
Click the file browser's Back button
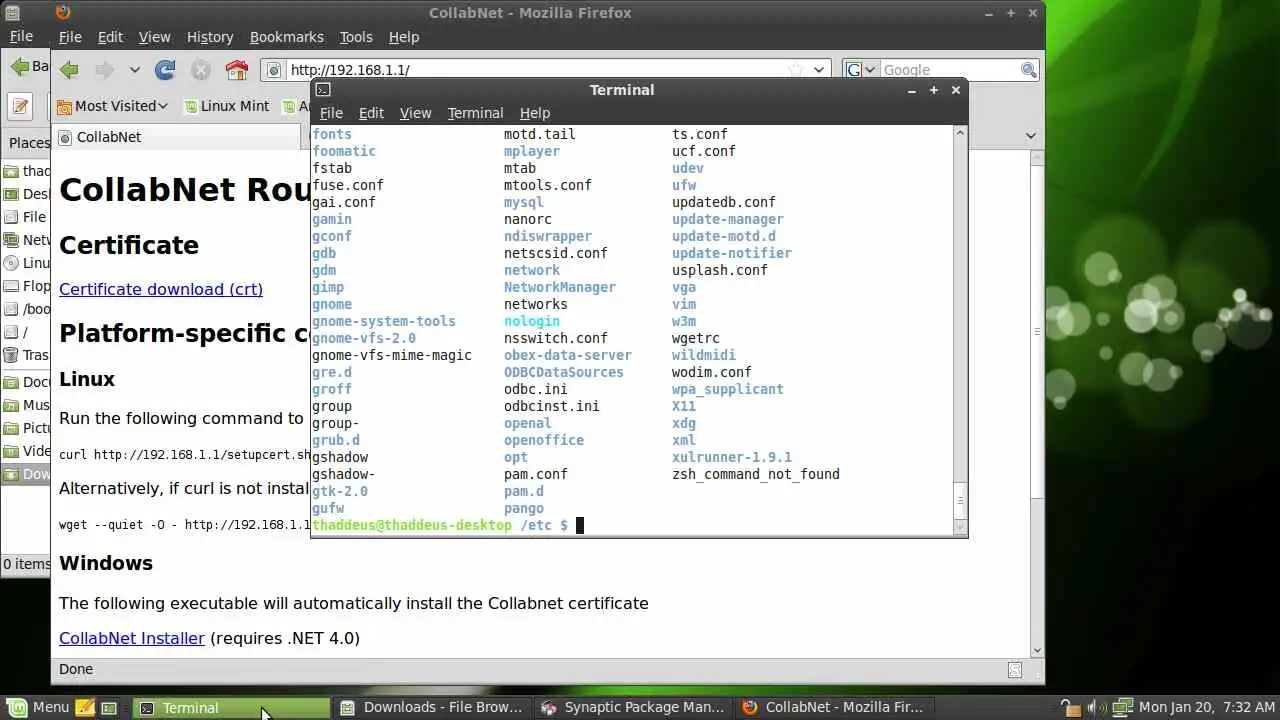pyautogui.click(x=28, y=67)
